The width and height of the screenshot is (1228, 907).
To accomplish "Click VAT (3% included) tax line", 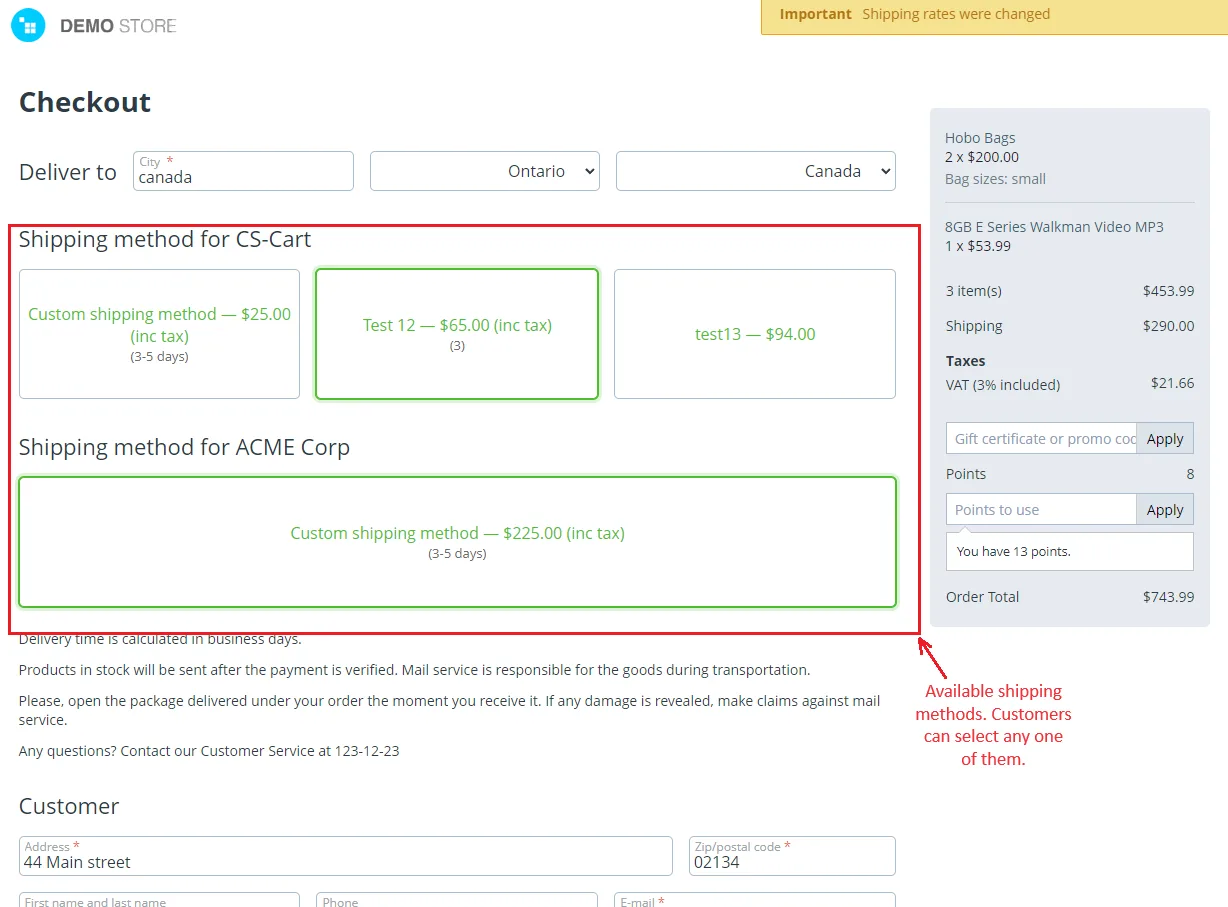I will [1069, 384].
